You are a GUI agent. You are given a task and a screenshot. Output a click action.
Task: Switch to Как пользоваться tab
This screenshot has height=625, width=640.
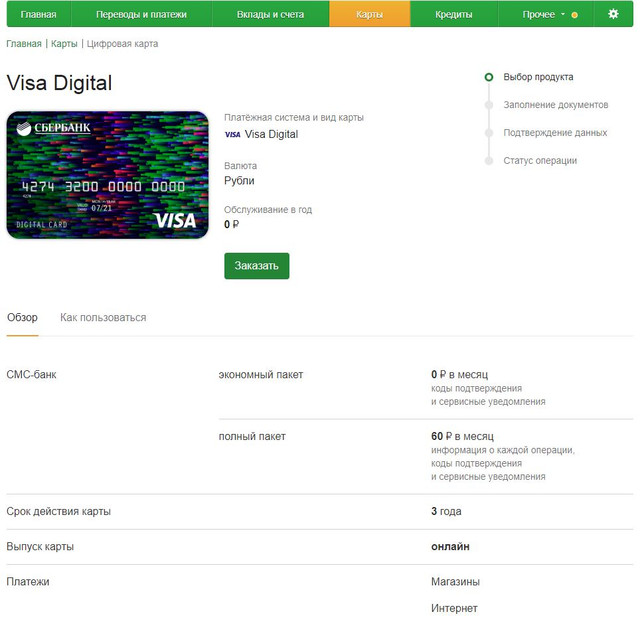point(103,318)
